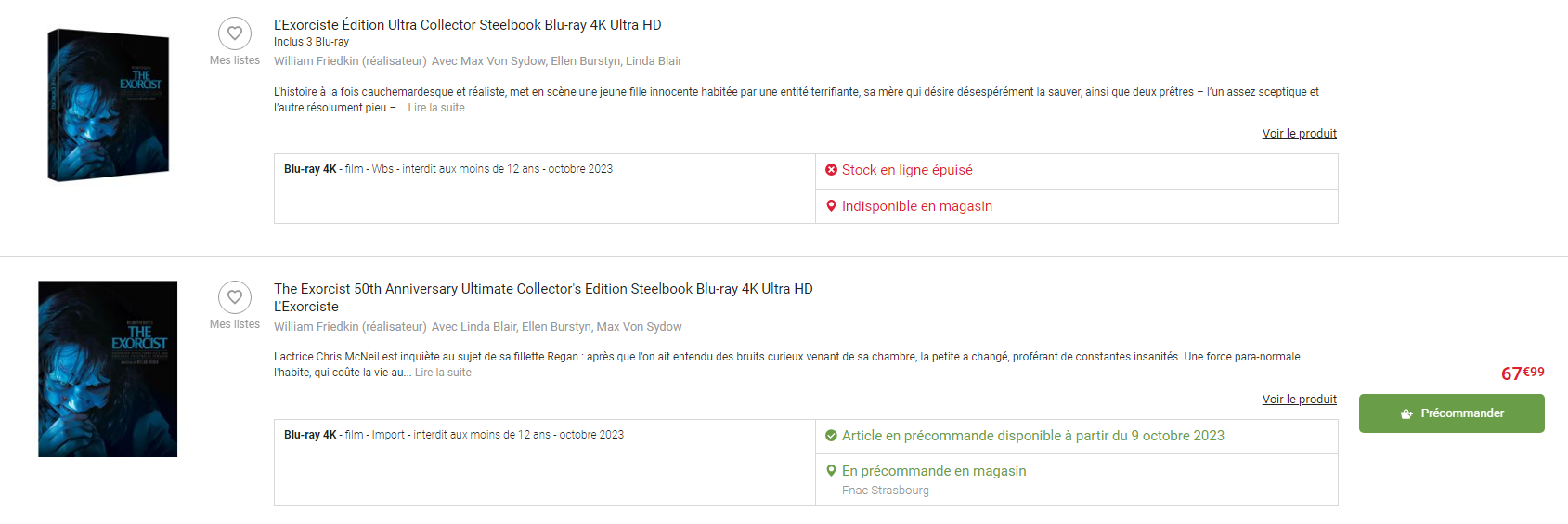Screen dimensions: 1568x524
Task: Open The Exorcist 50th Anniversary title link
Action: (x=543, y=289)
